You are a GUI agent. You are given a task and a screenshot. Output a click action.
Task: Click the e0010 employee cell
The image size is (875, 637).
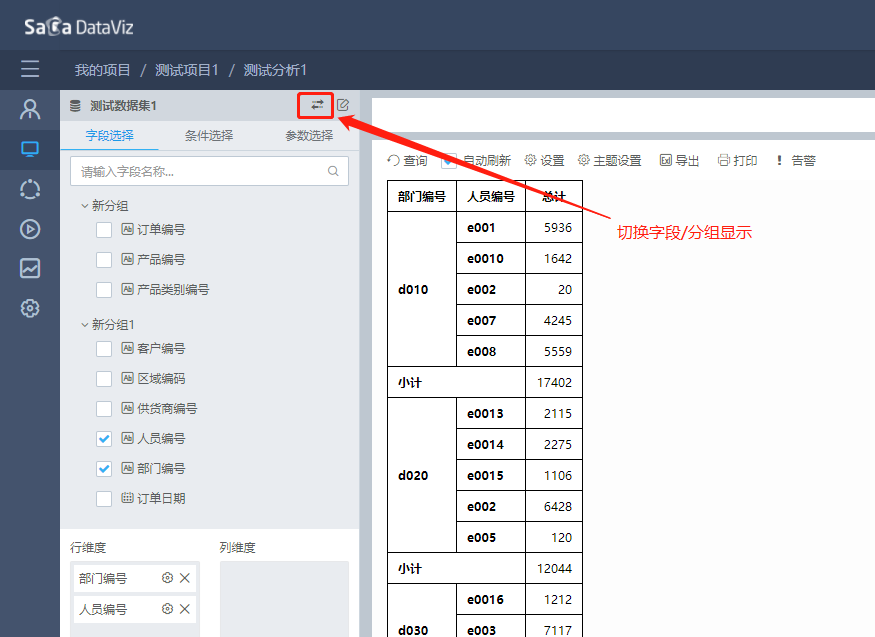click(491, 258)
